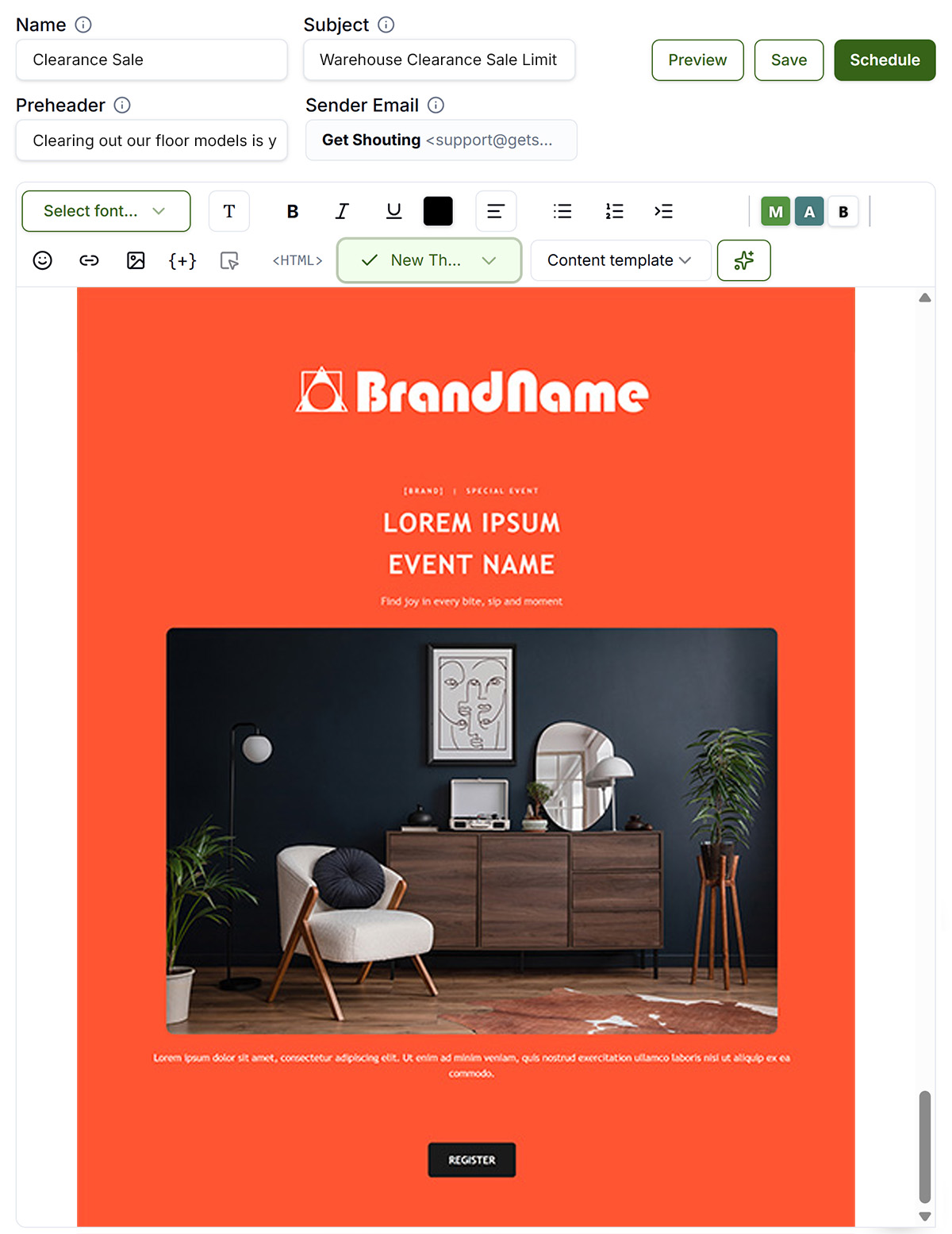952x1234 pixels.
Task: Toggle underline formatting
Action: pos(393,211)
